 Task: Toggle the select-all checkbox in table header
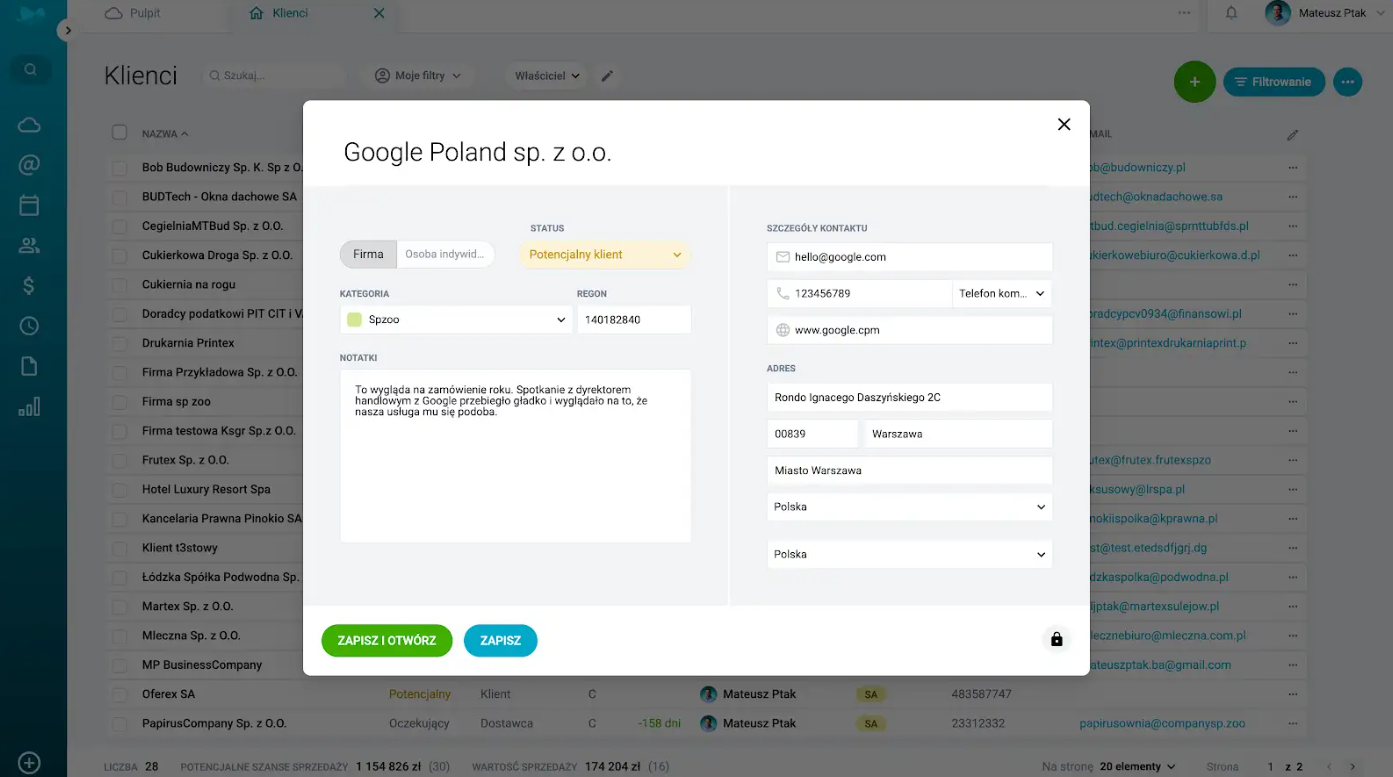[x=120, y=133]
